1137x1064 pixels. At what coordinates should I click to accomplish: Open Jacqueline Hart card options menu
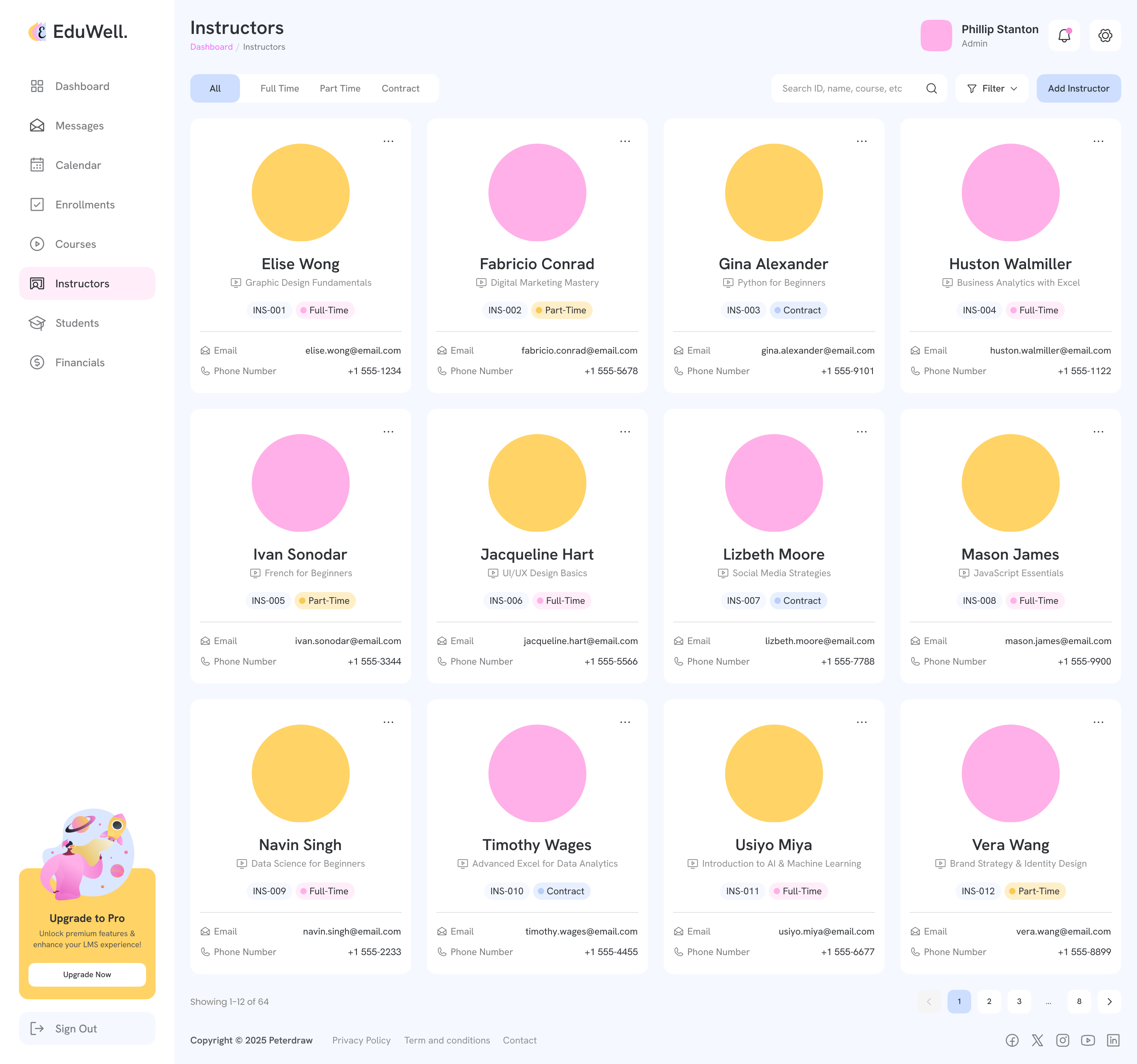pos(625,432)
